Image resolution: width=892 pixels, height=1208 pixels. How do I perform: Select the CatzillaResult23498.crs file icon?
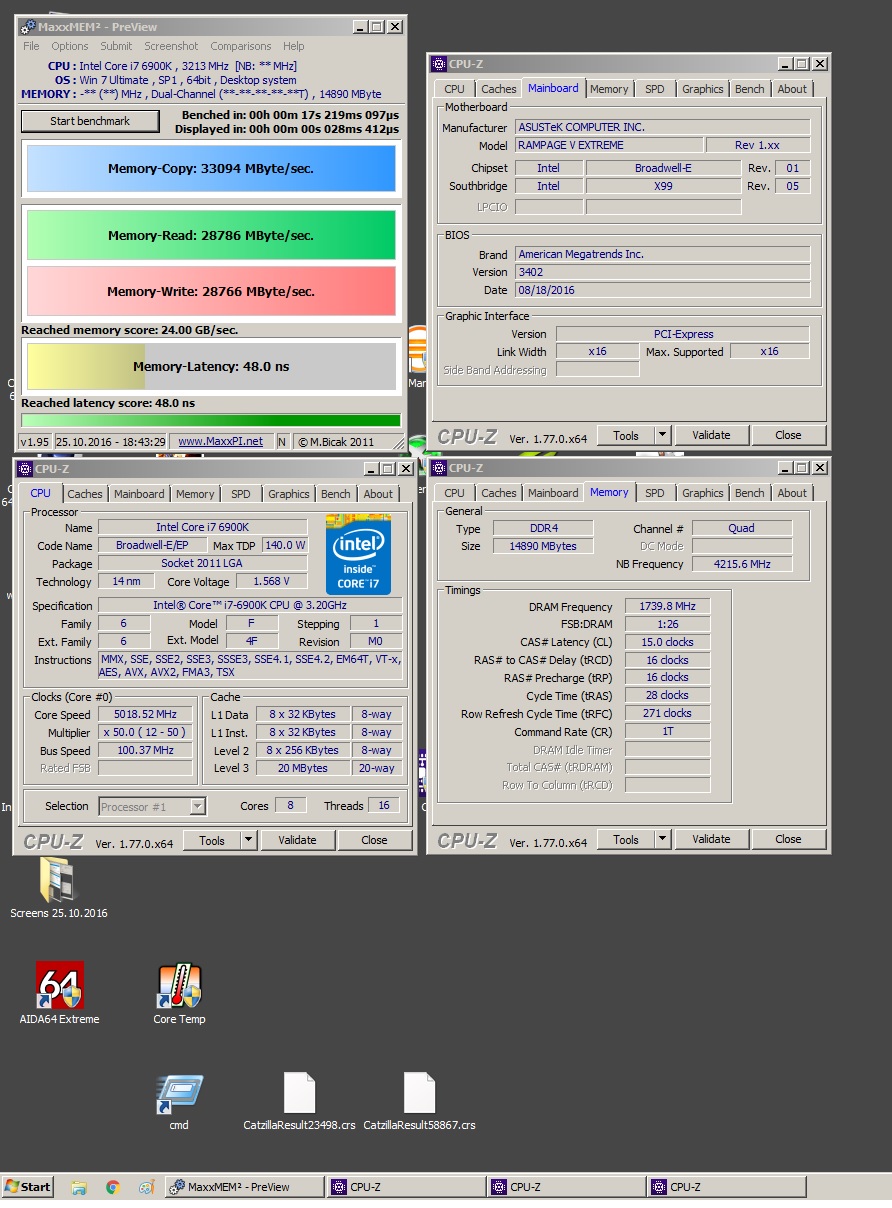point(299,1093)
